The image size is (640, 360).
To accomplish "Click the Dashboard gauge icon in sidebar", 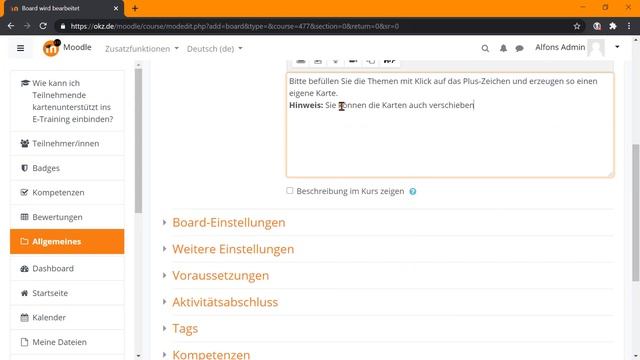I will click(24, 268).
